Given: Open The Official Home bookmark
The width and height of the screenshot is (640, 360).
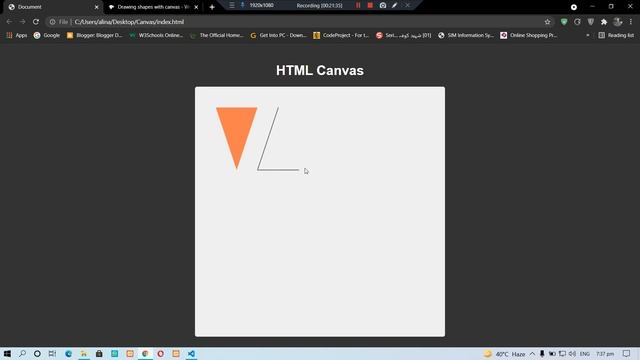Looking at the screenshot, I should coord(217,36).
